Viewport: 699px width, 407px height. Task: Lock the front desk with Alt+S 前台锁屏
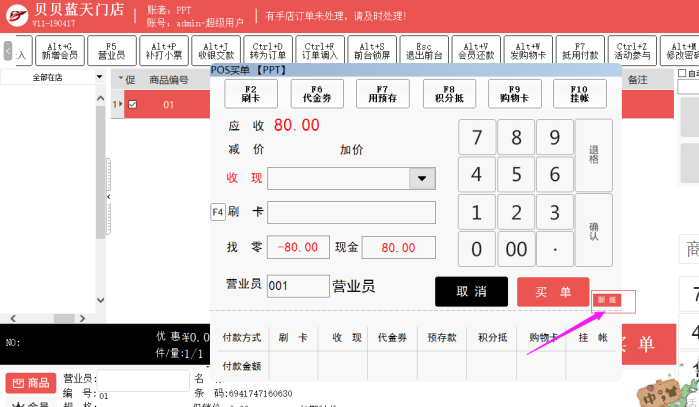(x=372, y=51)
